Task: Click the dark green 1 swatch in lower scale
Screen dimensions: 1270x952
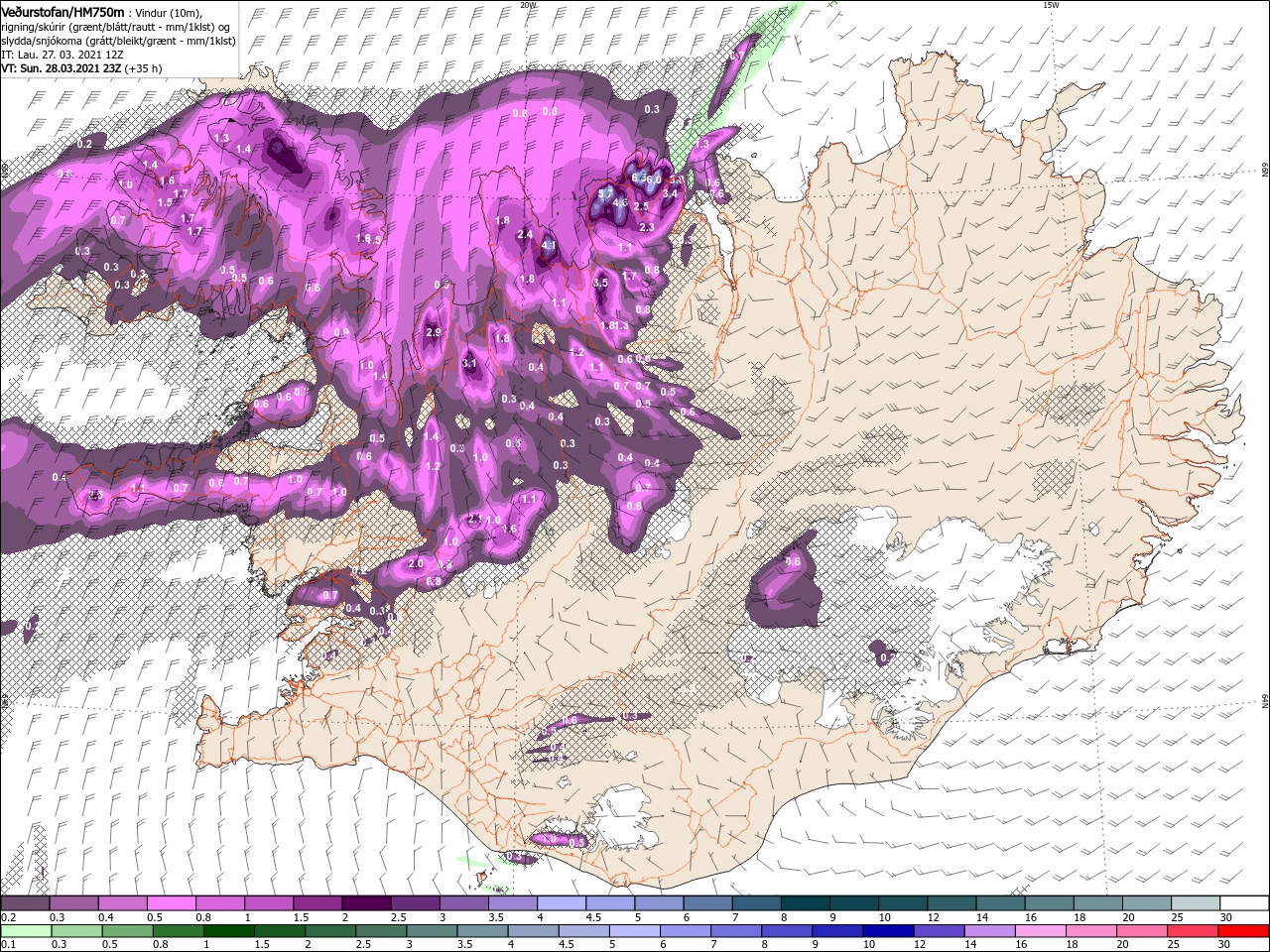Action: [228, 931]
